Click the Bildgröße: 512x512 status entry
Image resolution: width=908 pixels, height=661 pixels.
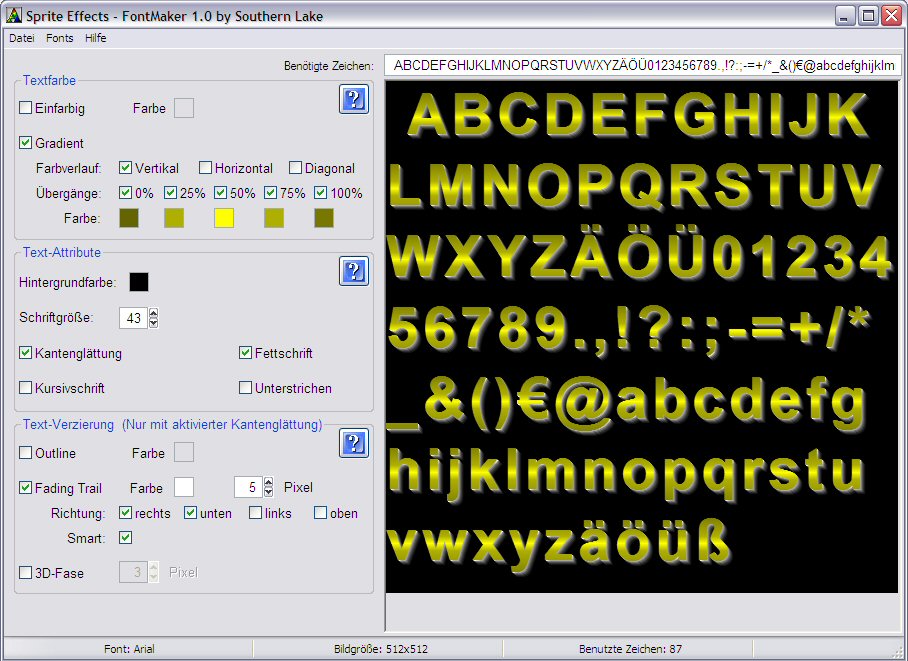[x=380, y=649]
